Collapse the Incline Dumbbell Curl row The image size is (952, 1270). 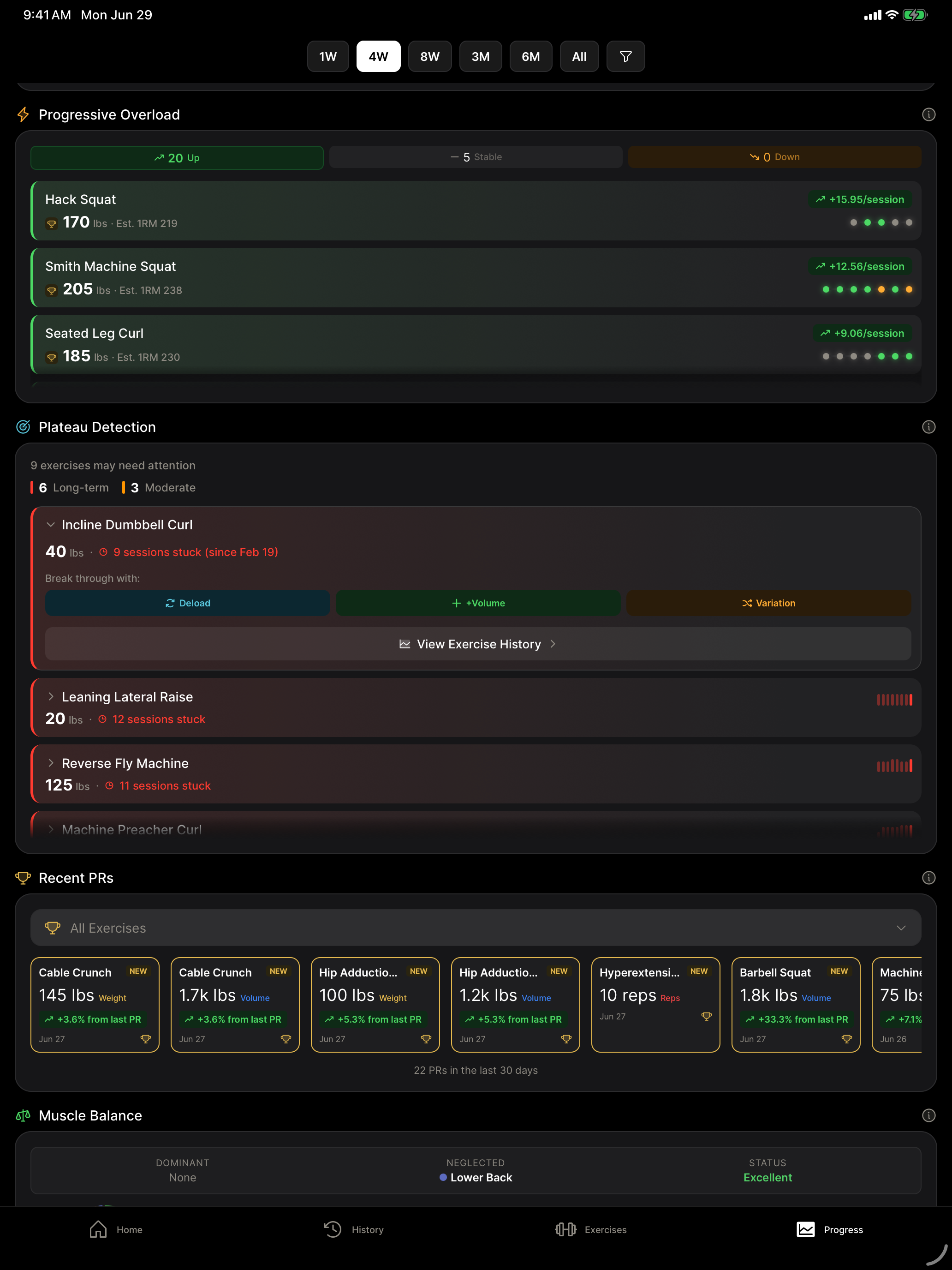51,525
